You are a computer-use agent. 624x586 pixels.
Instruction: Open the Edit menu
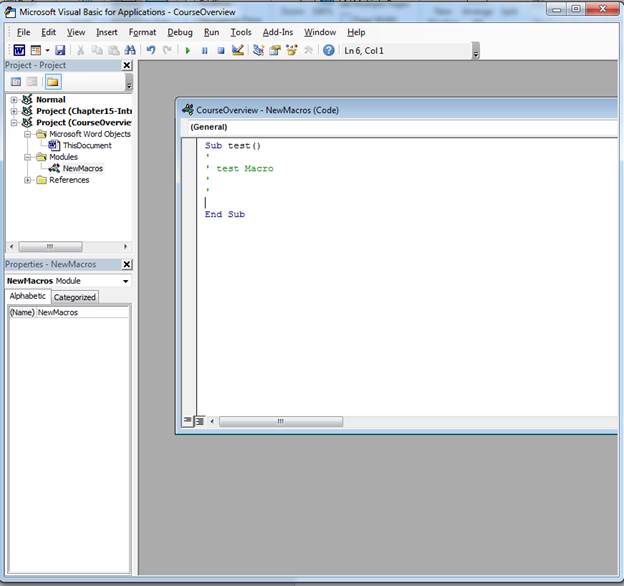point(48,32)
